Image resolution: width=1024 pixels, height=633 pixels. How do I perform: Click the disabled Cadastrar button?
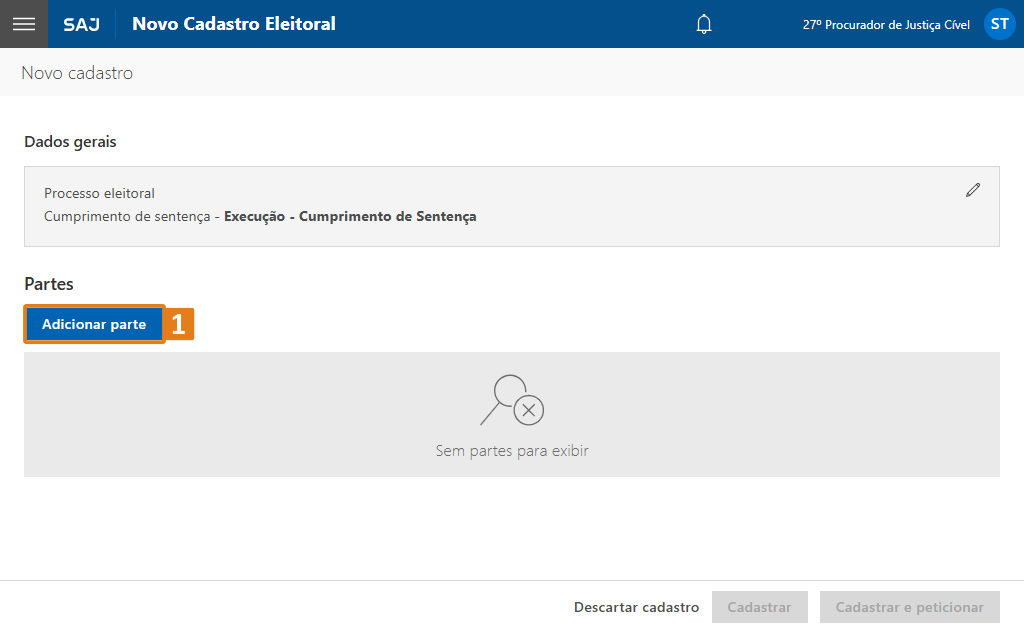coord(759,606)
